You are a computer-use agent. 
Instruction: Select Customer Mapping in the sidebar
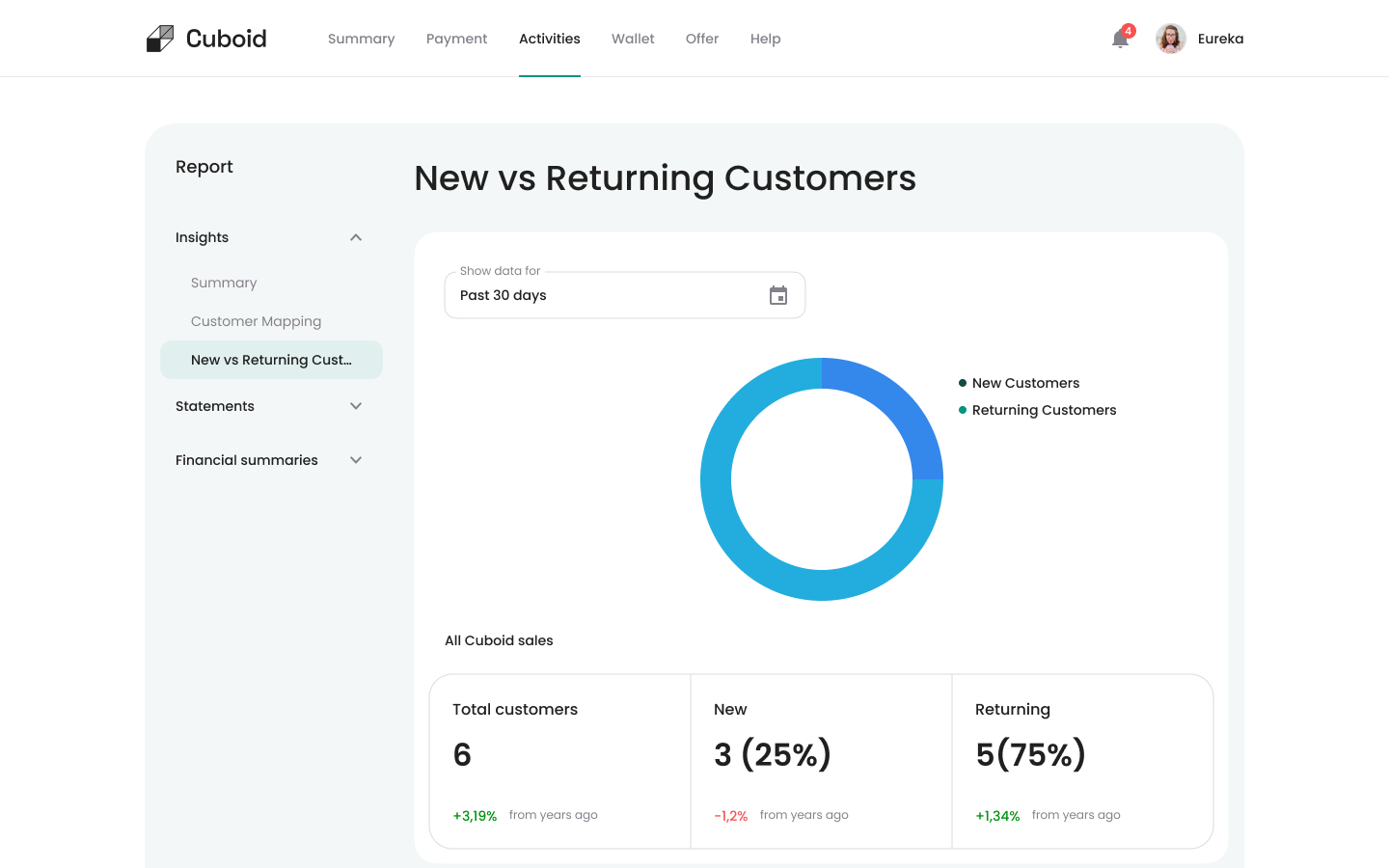tap(257, 321)
